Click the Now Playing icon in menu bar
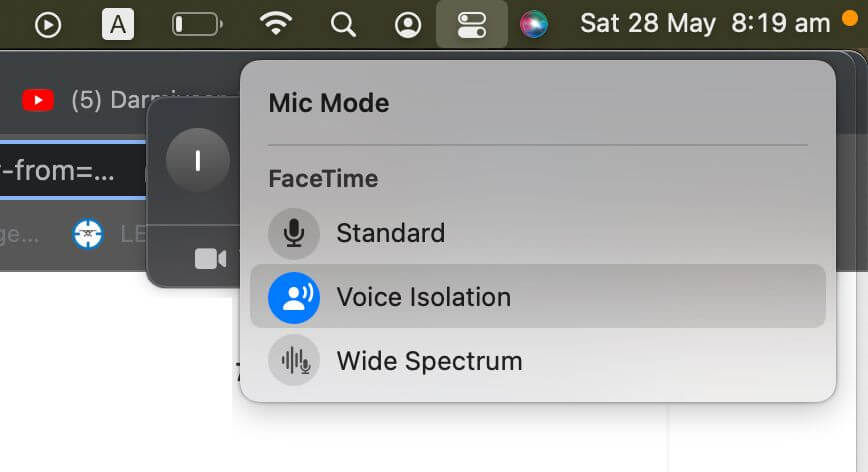This screenshot has width=868, height=472. (x=48, y=24)
